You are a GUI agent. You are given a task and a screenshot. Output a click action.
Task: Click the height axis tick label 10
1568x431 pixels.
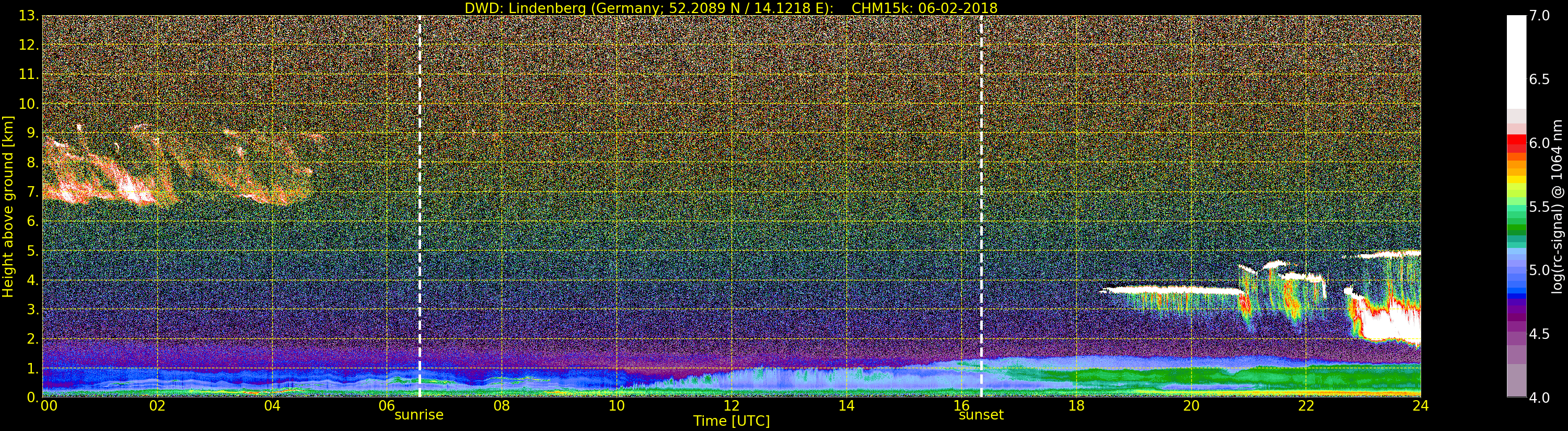(28, 104)
